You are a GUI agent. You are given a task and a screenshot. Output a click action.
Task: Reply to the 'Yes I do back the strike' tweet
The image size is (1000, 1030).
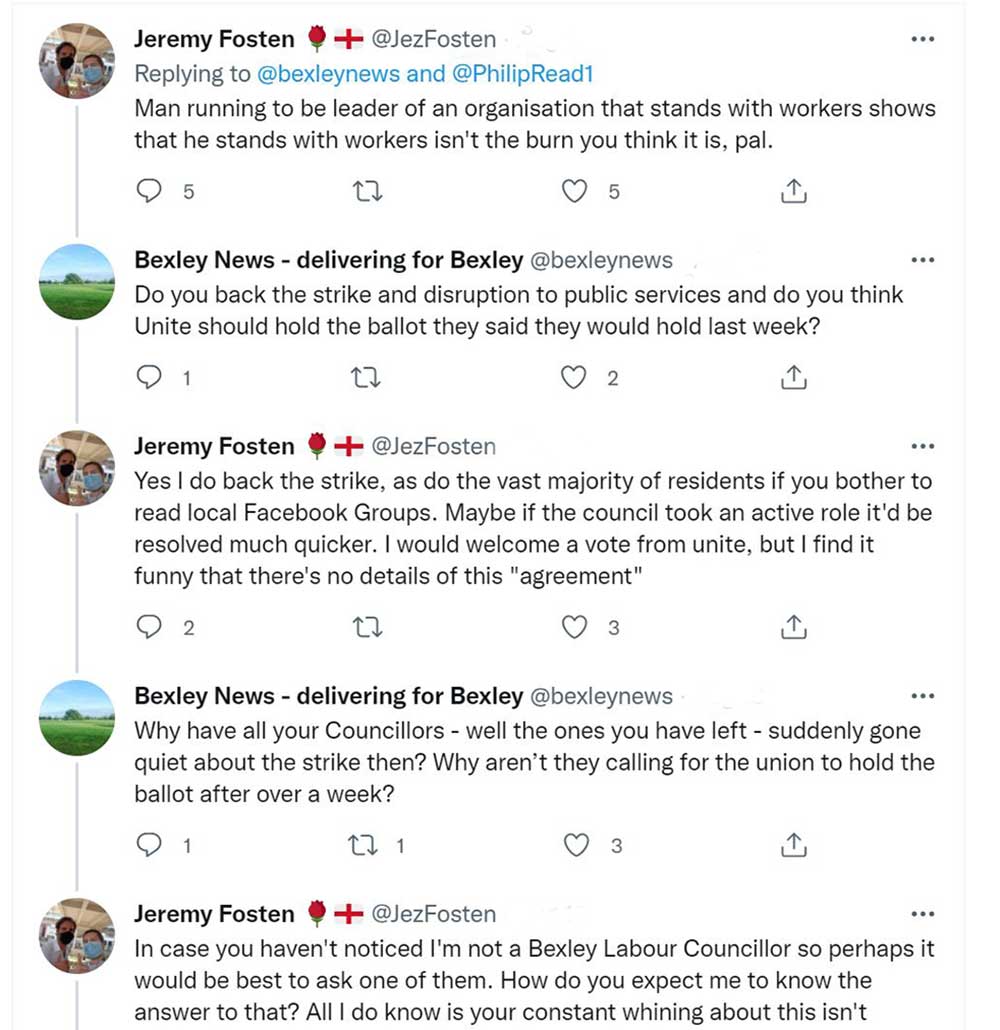tap(149, 627)
